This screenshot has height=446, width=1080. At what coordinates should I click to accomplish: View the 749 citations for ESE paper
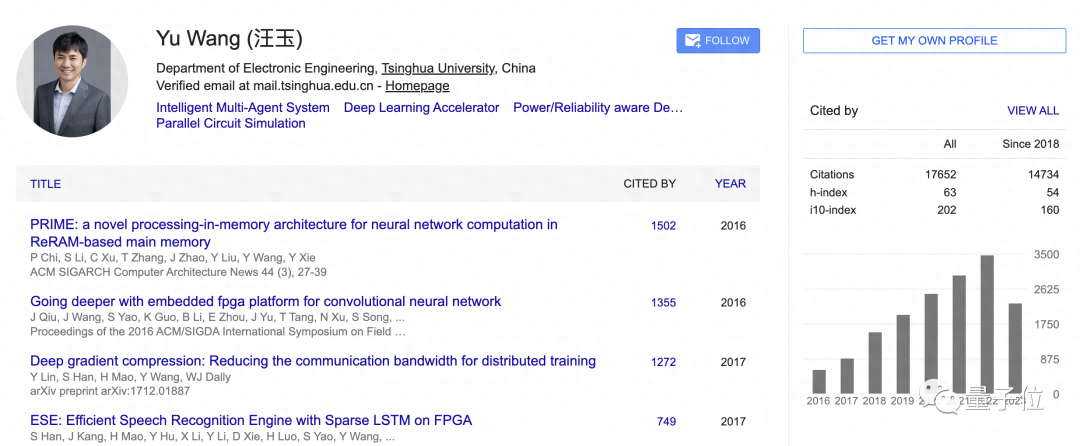666,422
